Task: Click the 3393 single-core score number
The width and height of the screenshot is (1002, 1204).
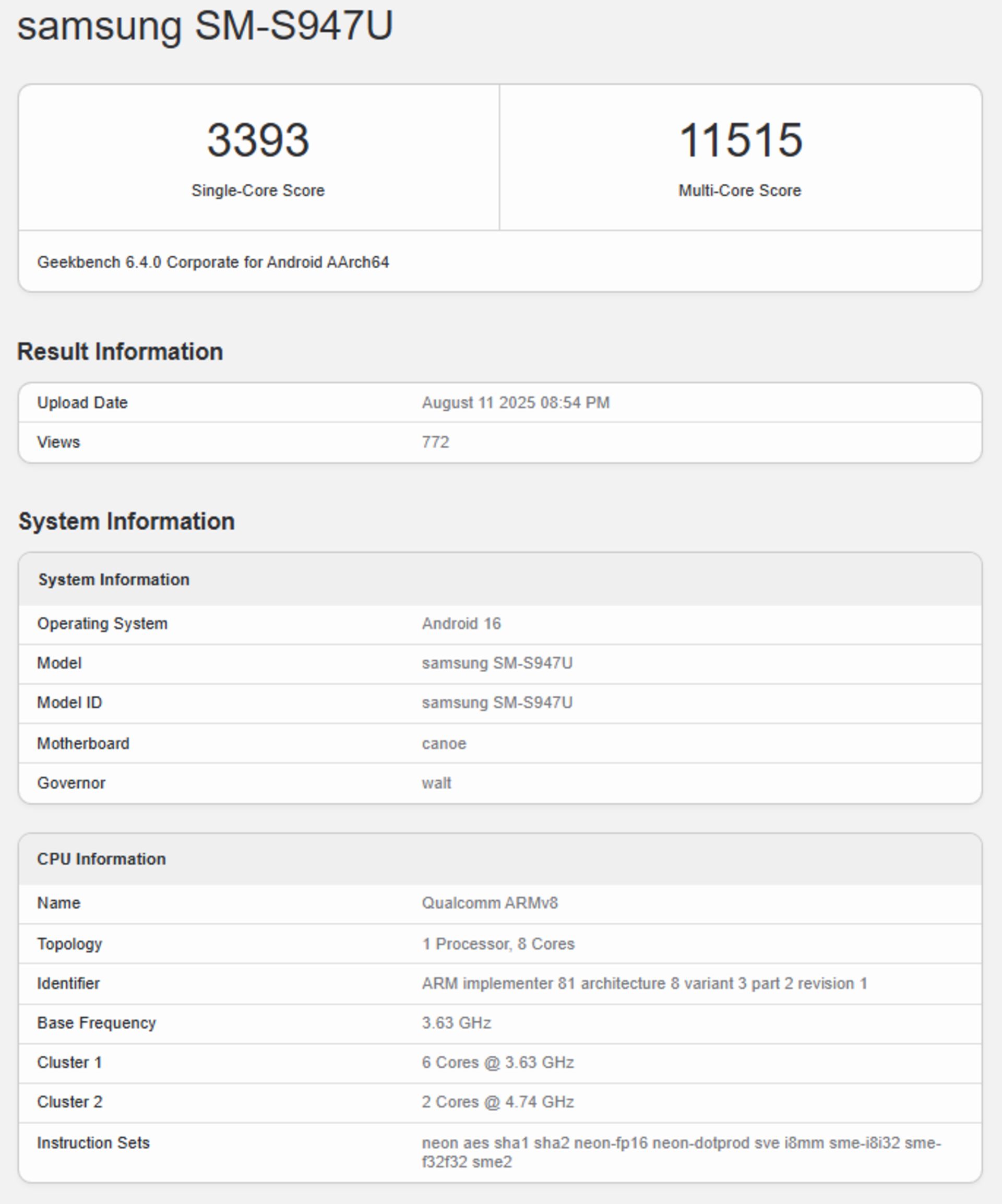Action: [x=258, y=140]
